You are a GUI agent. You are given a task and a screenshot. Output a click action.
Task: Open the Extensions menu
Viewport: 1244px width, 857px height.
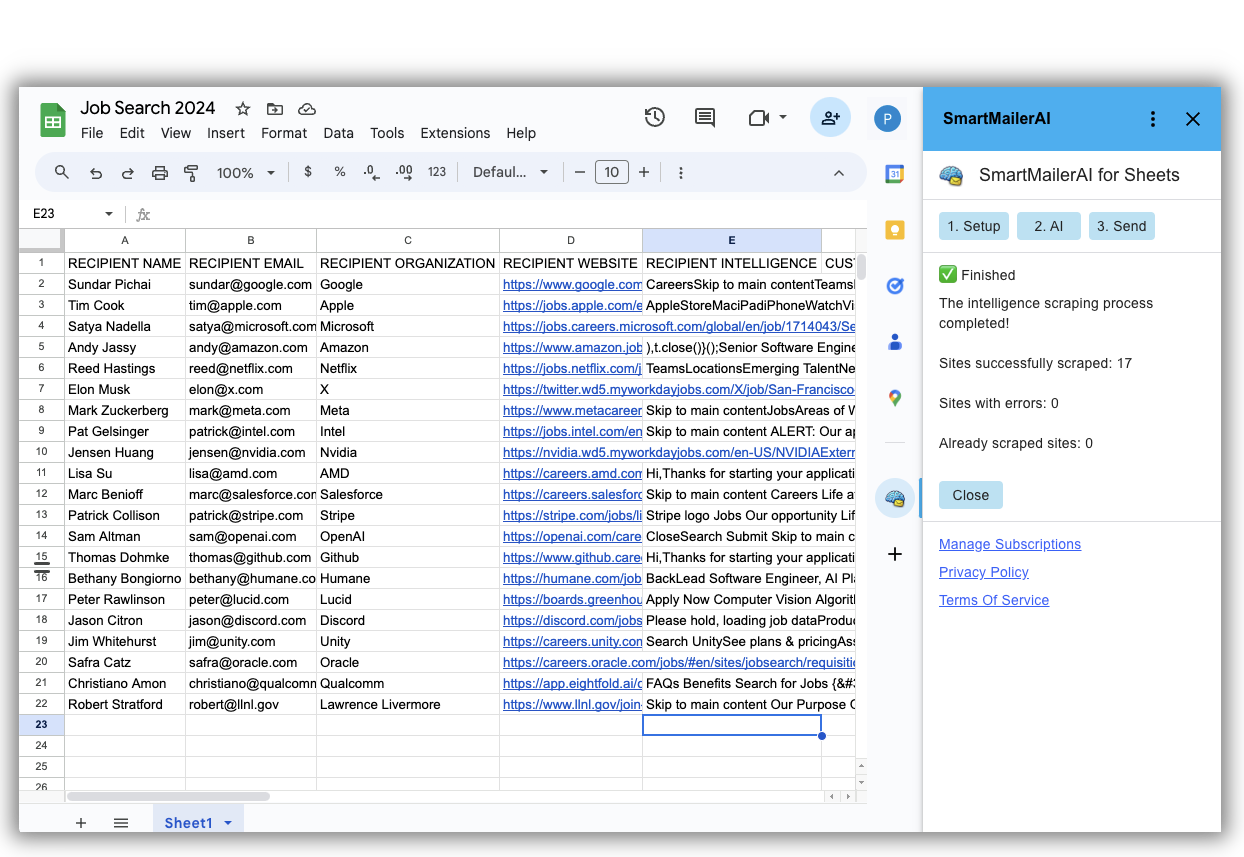(455, 133)
